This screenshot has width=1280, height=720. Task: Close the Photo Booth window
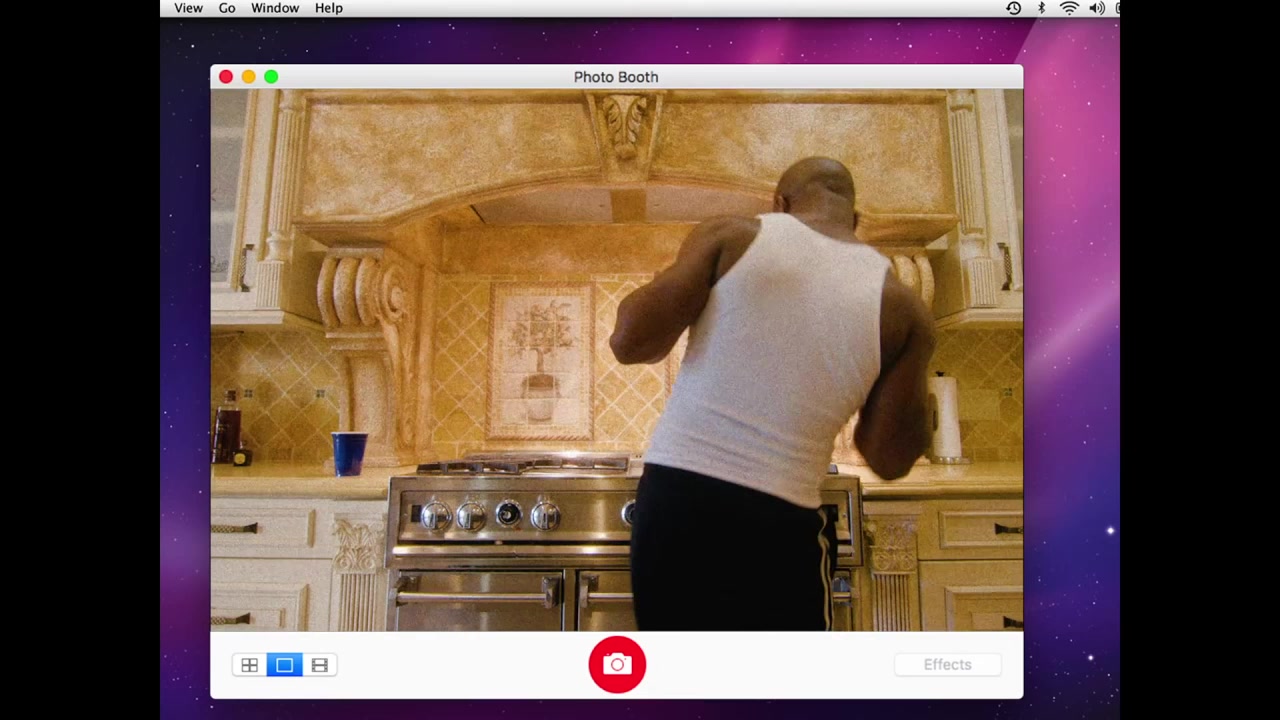(226, 77)
